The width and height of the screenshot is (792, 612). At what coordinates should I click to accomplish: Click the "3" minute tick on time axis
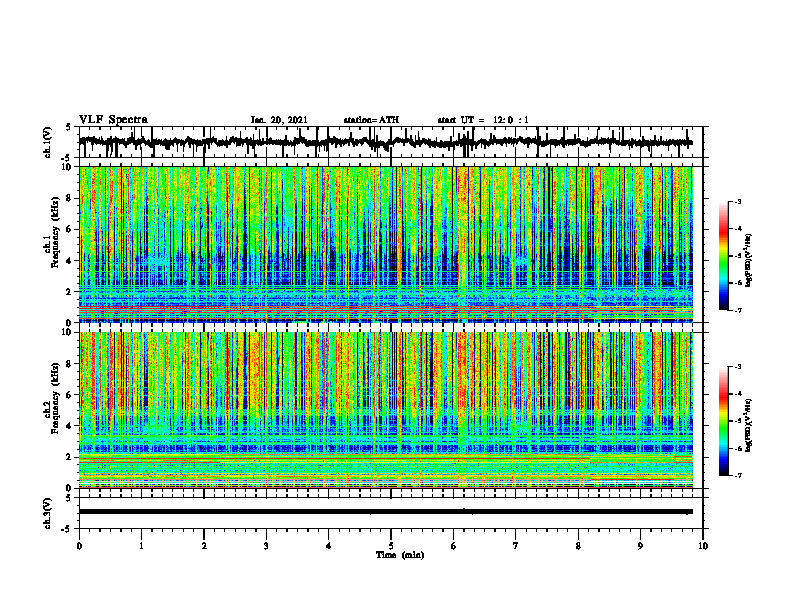click(266, 546)
